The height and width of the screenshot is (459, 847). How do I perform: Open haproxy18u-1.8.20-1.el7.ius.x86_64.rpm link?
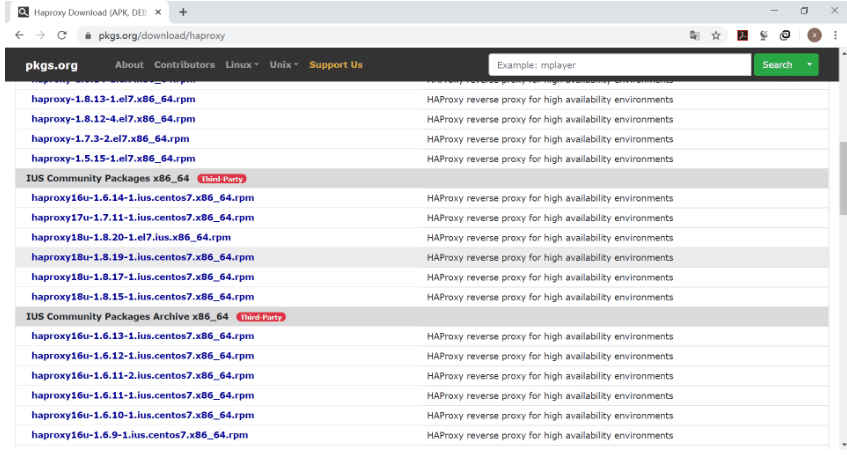coord(131,237)
